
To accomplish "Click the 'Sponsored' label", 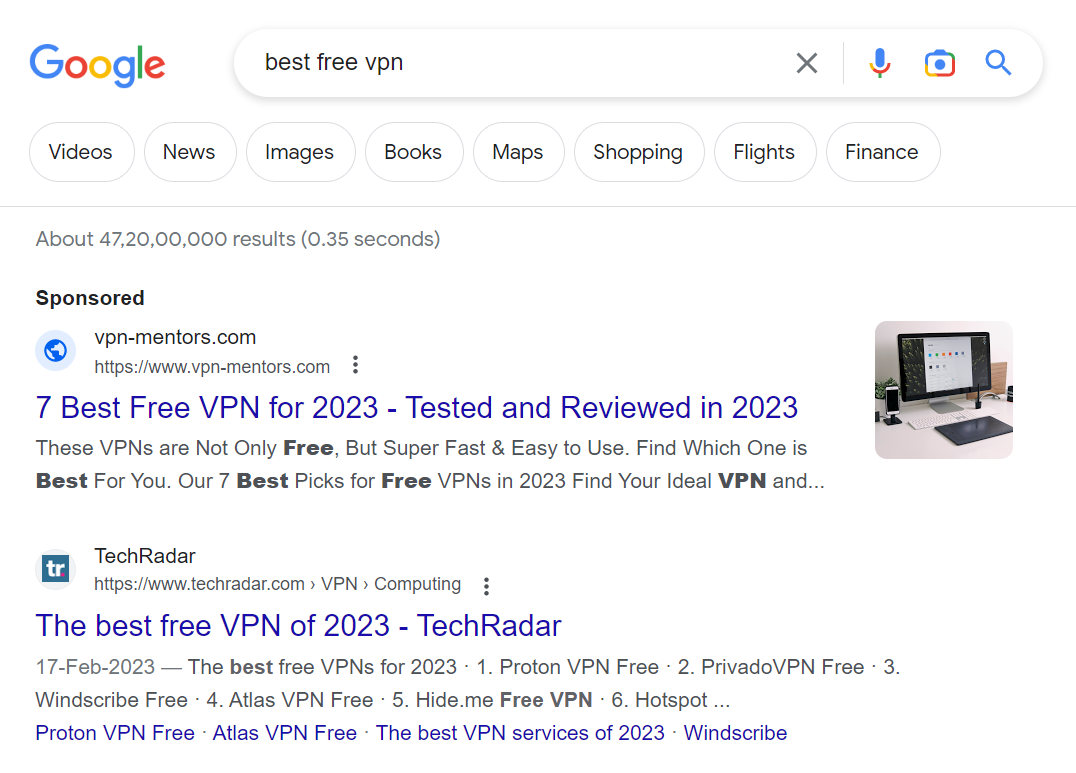I will pos(90,298).
